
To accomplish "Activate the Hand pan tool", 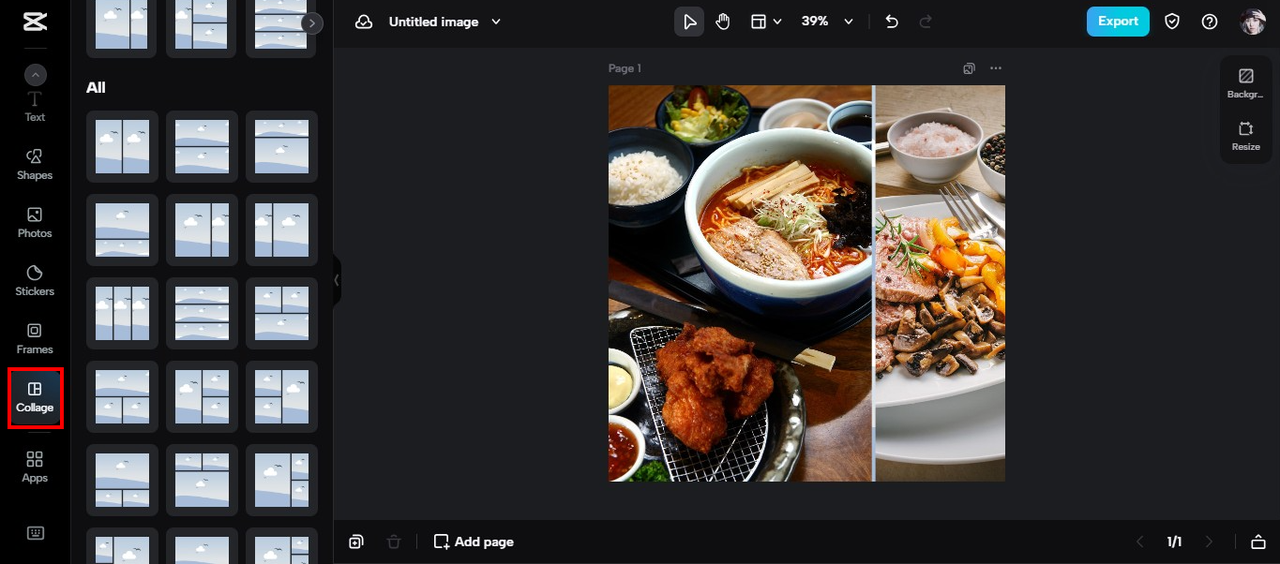I will 723,22.
